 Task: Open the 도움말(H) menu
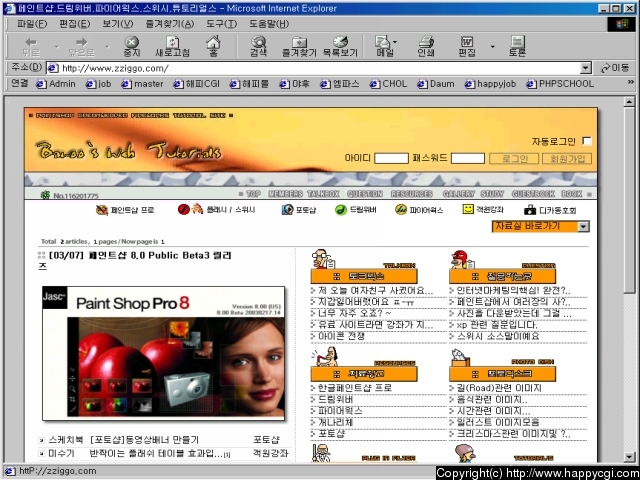pyautogui.click(x=269, y=24)
